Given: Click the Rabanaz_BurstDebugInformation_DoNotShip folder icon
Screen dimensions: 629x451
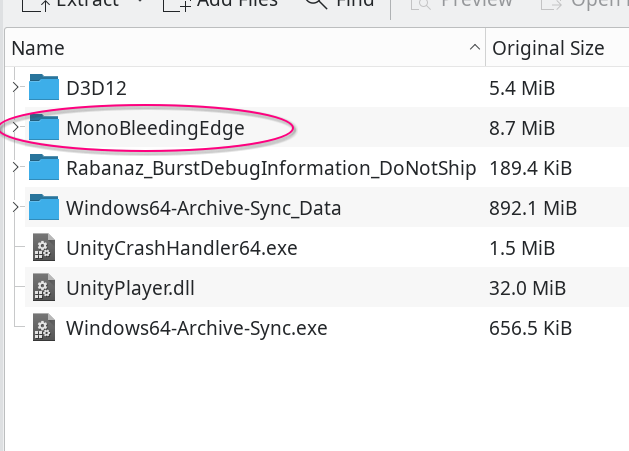Looking at the screenshot, I should [x=44, y=168].
